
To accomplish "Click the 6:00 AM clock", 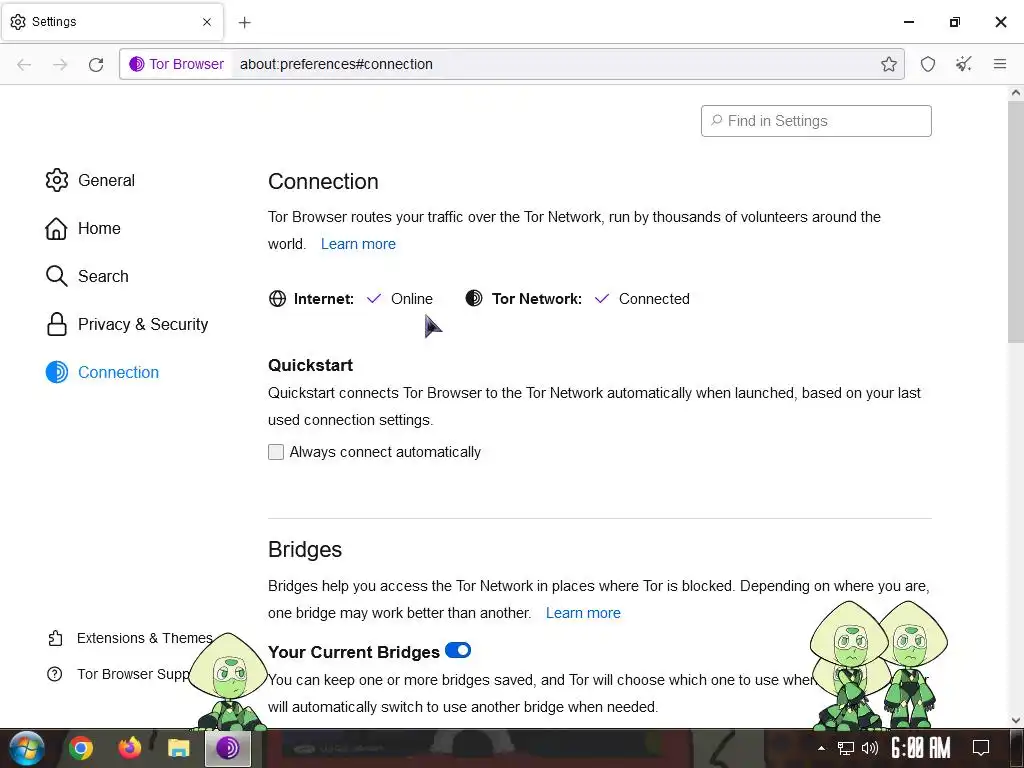I will (920, 748).
